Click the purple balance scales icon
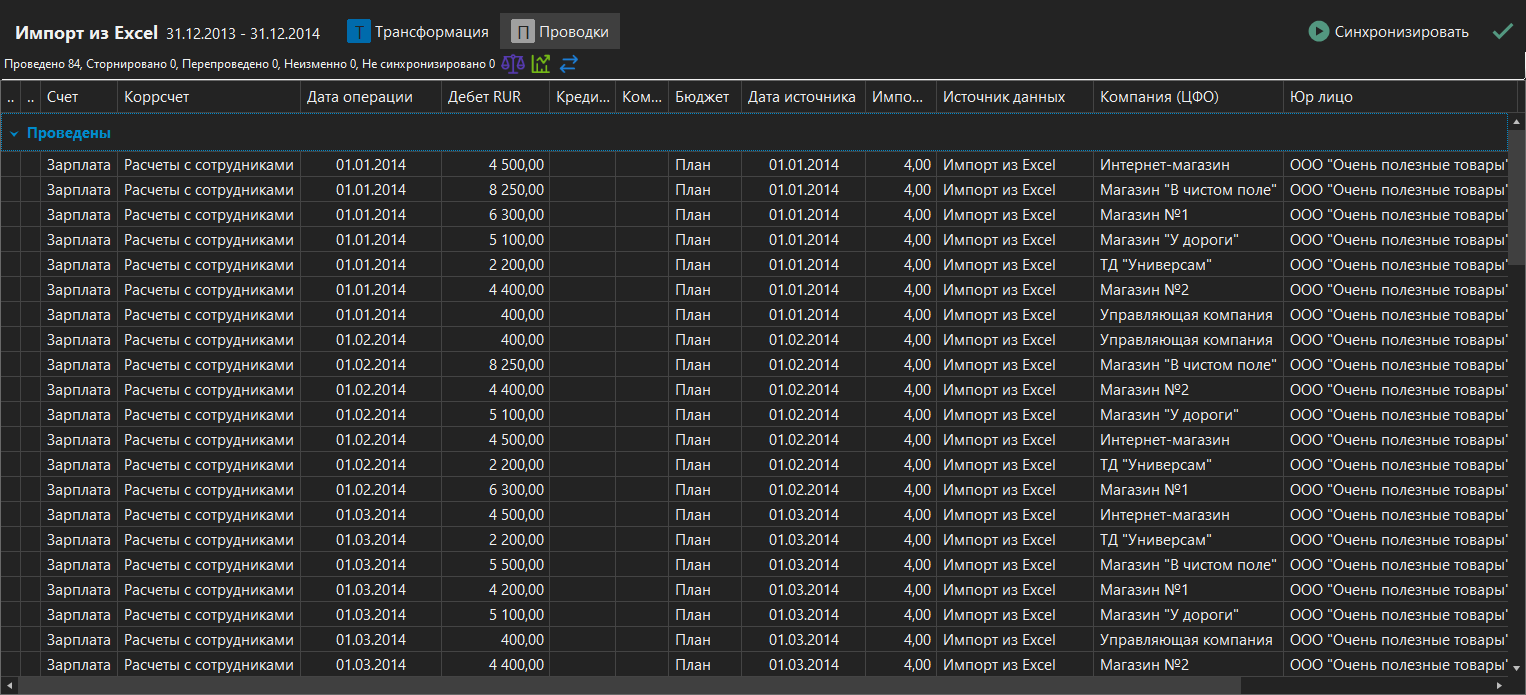 point(512,64)
